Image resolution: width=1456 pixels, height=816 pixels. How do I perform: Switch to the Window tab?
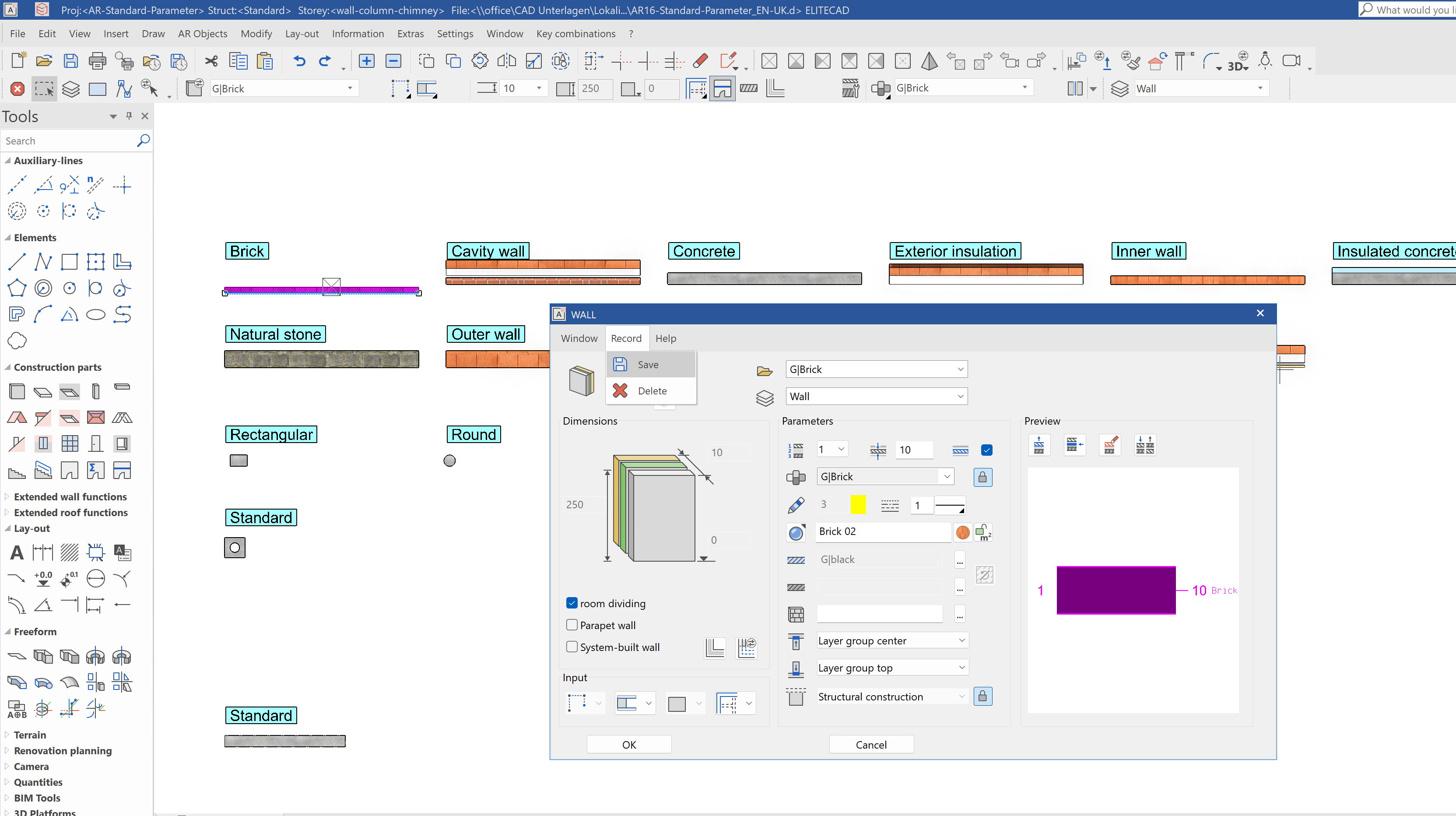coord(579,338)
